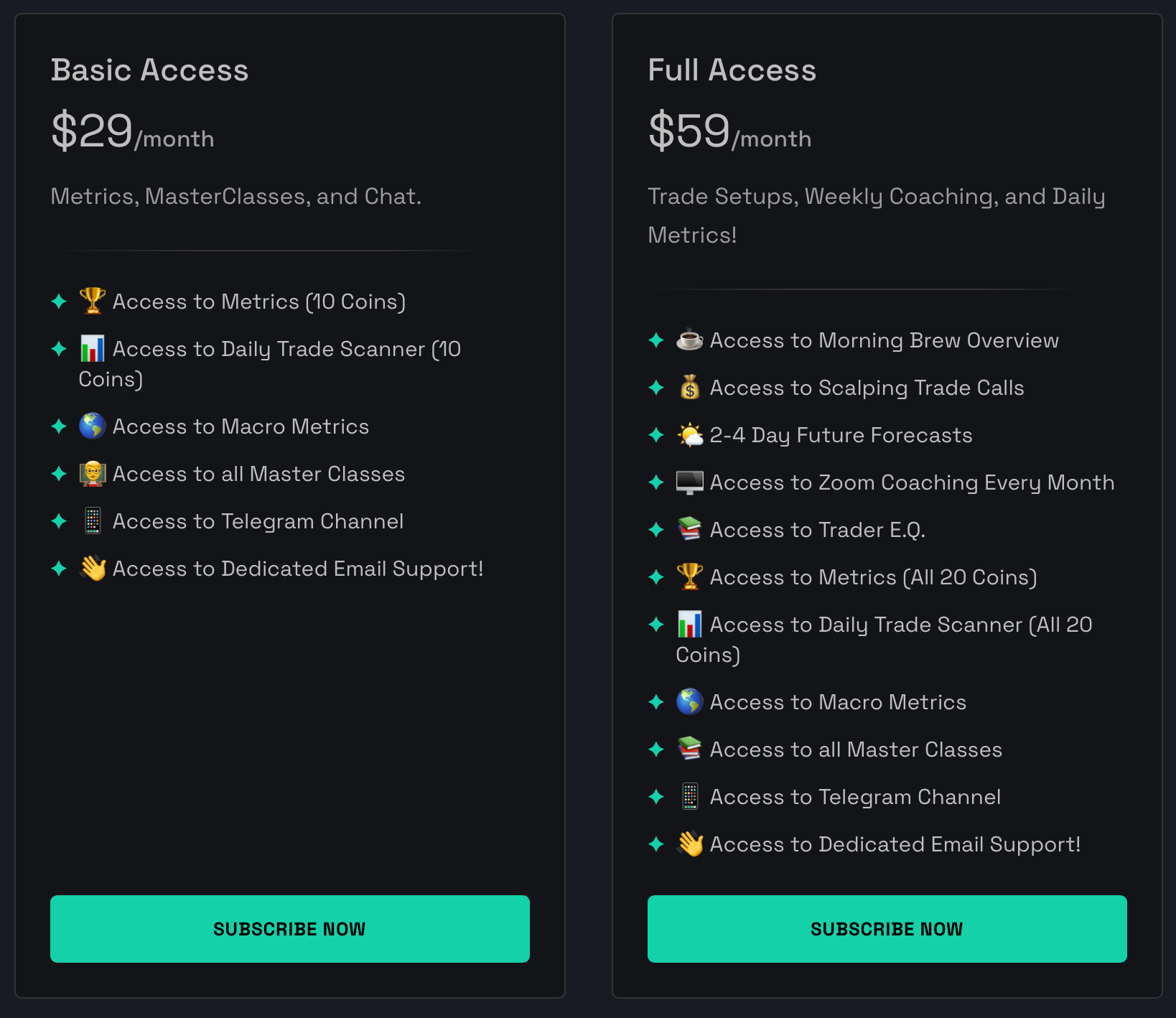The width and height of the screenshot is (1176, 1018).
Task: Click Access to Scalping Trade Calls text
Action: click(867, 388)
